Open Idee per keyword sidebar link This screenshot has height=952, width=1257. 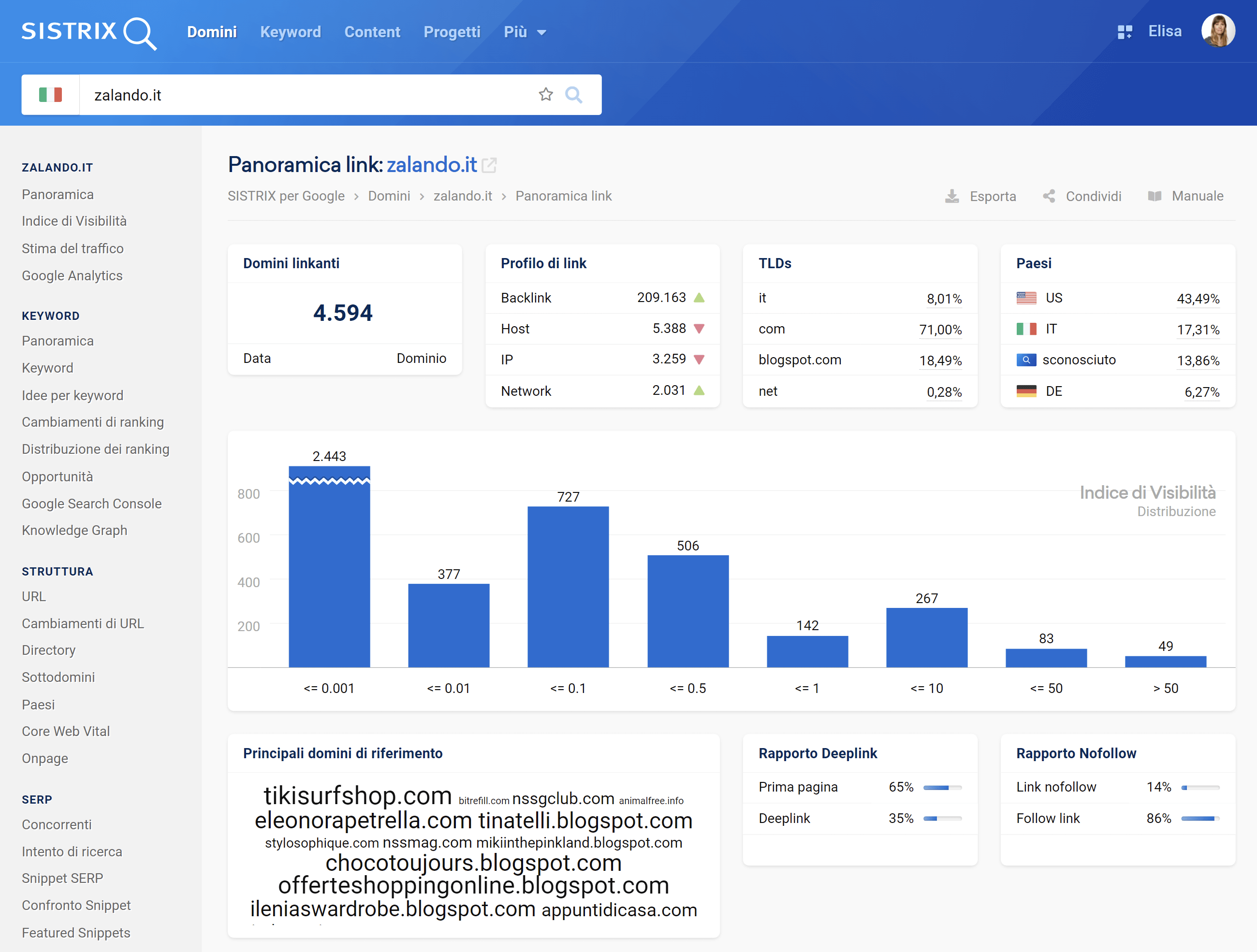73,395
